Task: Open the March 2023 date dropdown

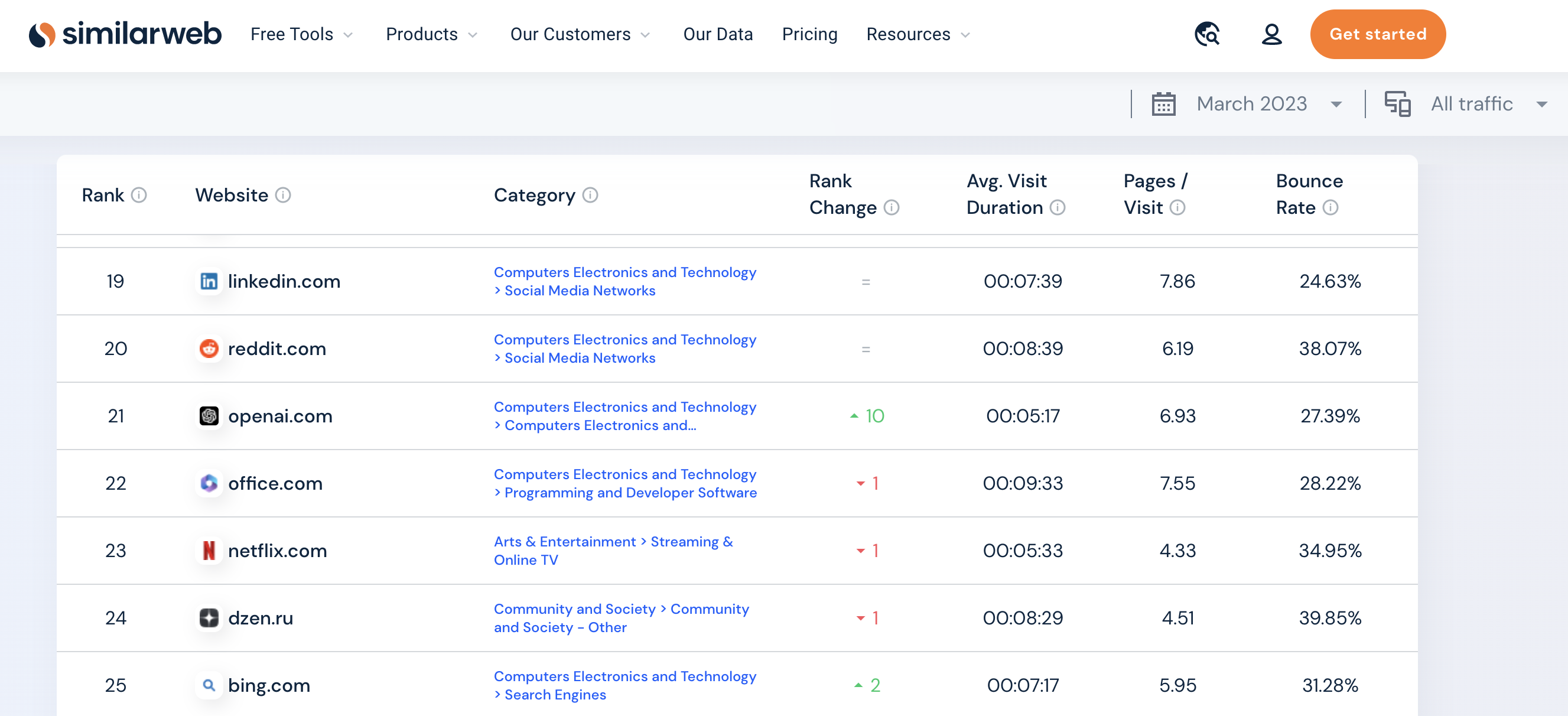Action: pos(1269,103)
